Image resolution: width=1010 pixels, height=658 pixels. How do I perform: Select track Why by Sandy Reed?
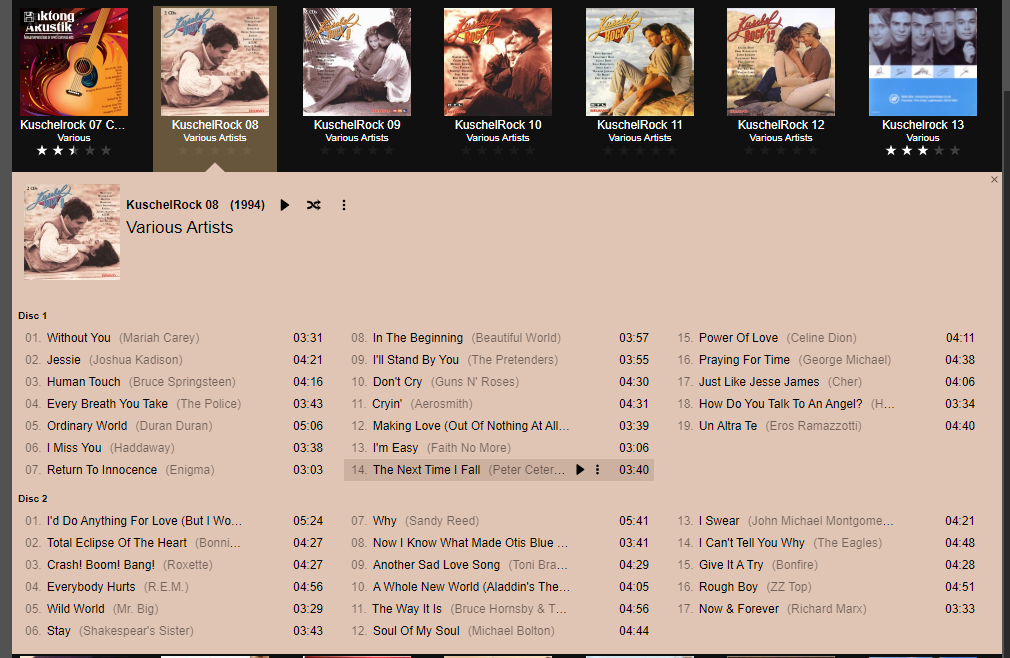(x=499, y=521)
